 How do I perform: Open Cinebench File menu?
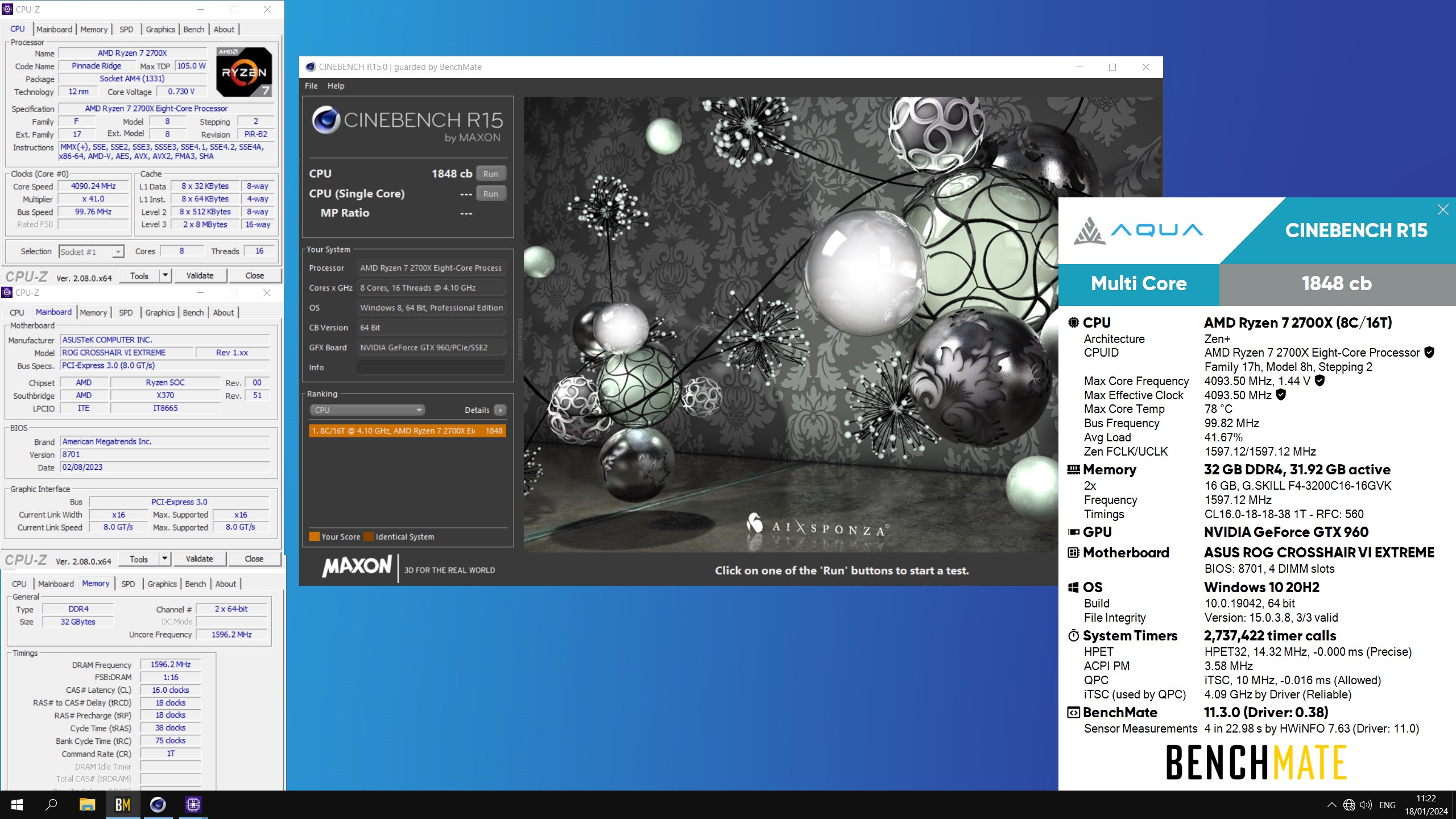click(311, 86)
